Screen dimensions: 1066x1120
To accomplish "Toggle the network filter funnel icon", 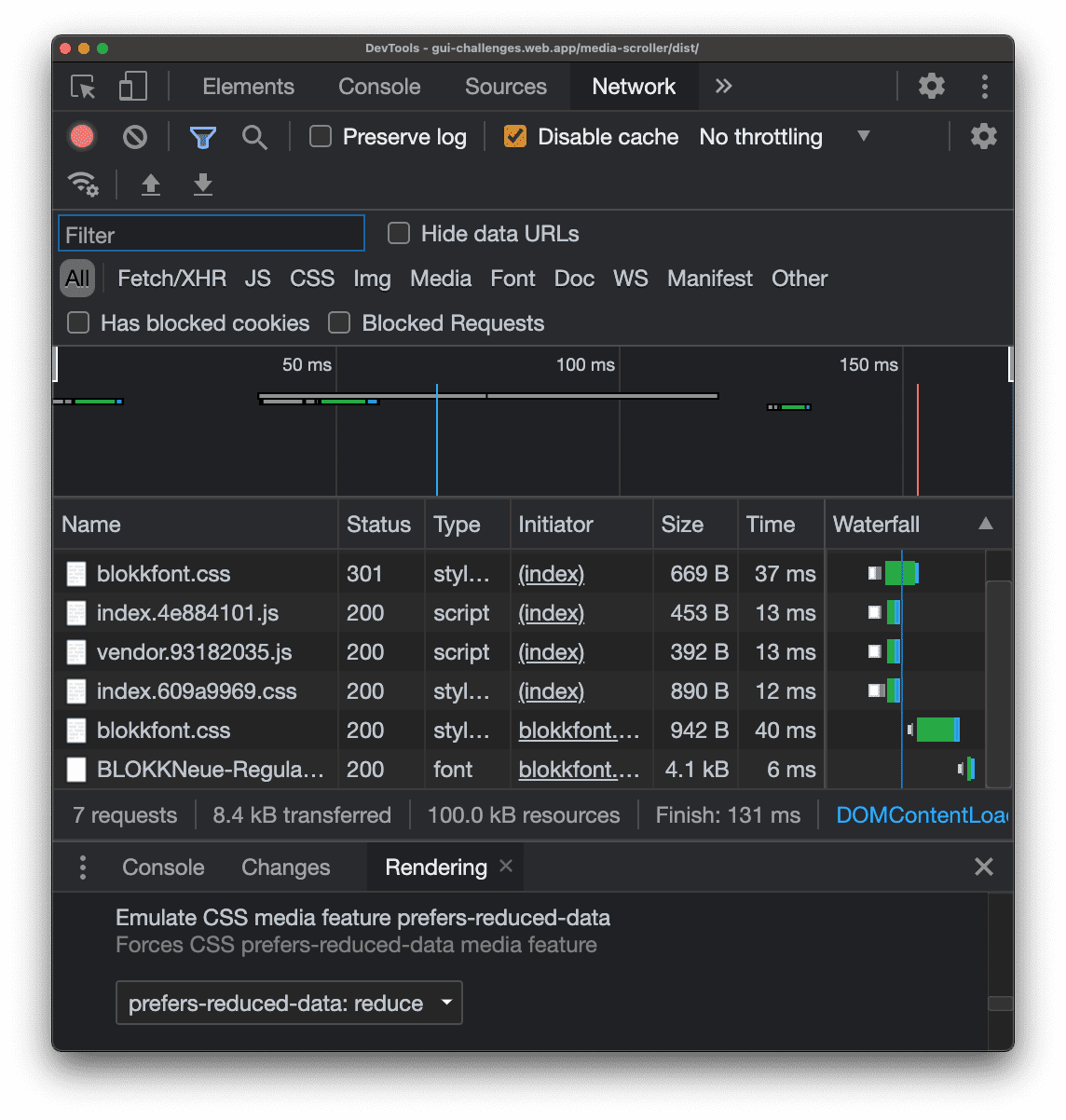I will [202, 138].
